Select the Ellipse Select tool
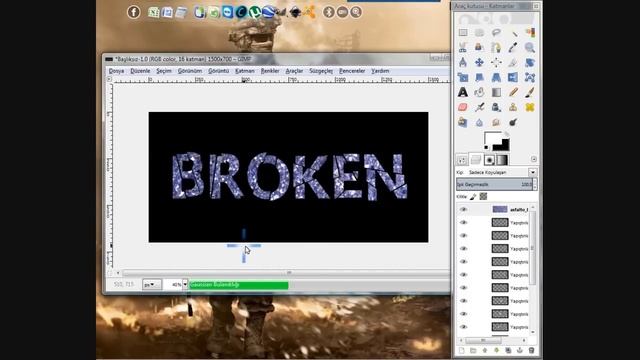This screenshot has height=360, width=640. [x=480, y=33]
